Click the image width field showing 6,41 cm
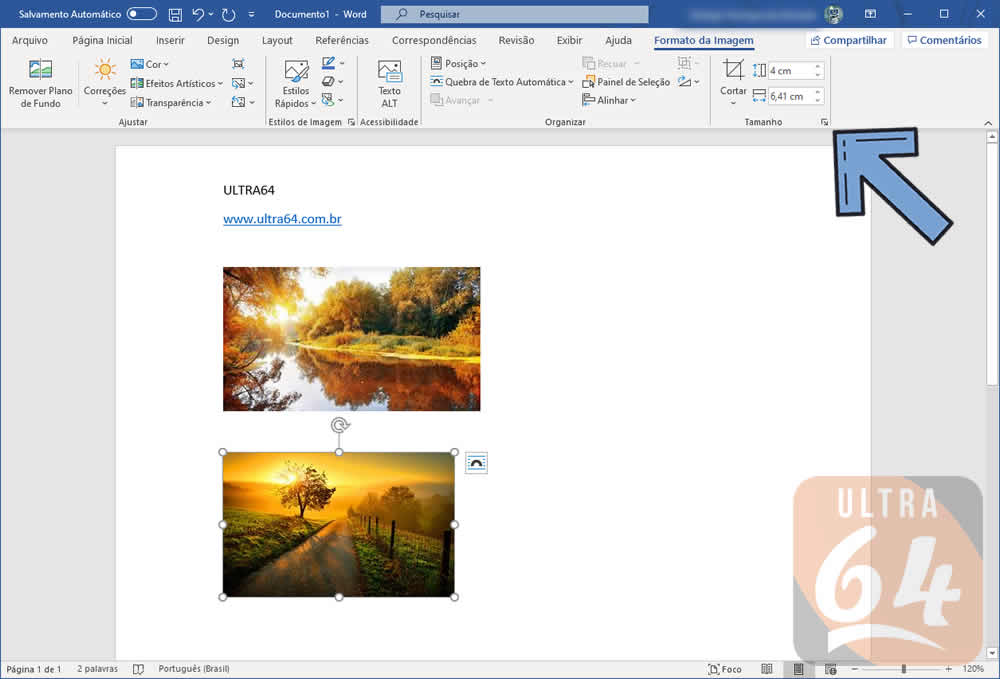Viewport: 1000px width, 679px height. (791, 97)
